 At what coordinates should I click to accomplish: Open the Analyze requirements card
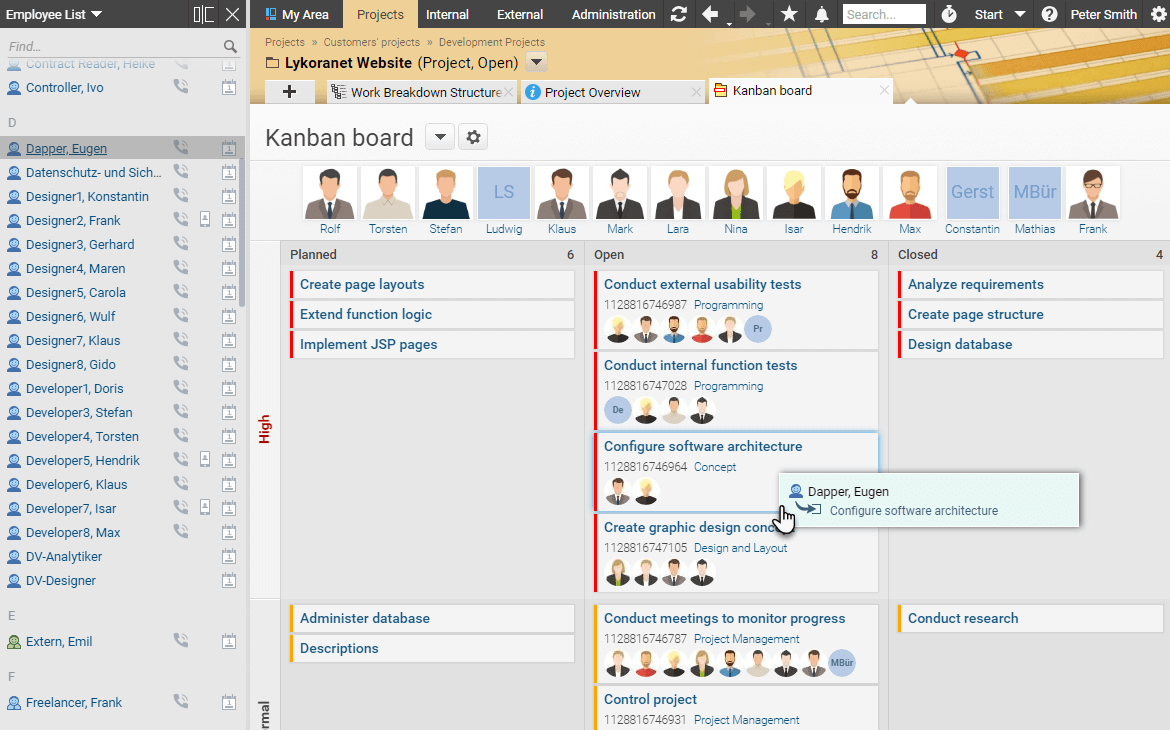pyautogui.click(x=1032, y=284)
